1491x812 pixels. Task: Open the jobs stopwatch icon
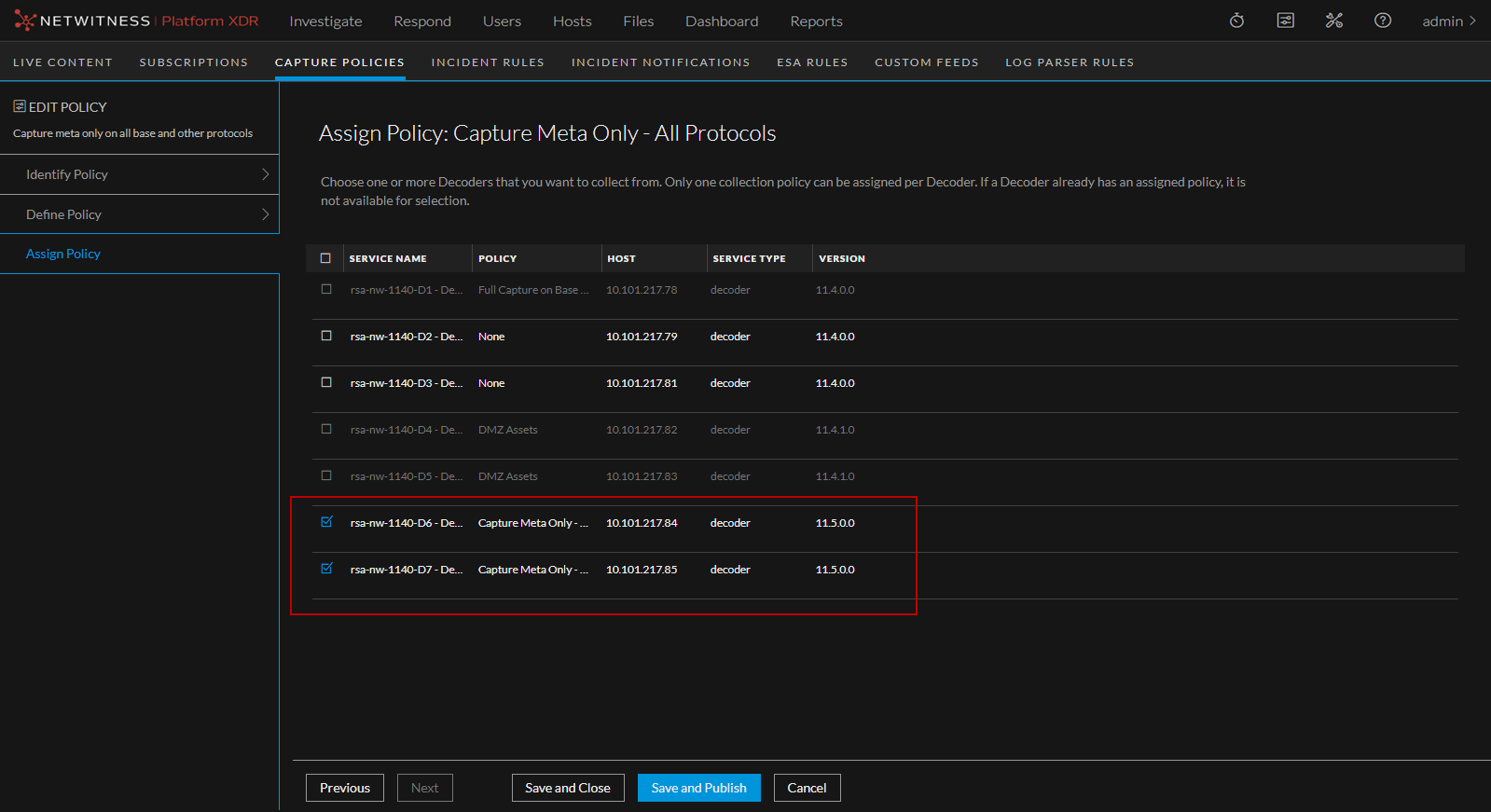(x=1236, y=21)
